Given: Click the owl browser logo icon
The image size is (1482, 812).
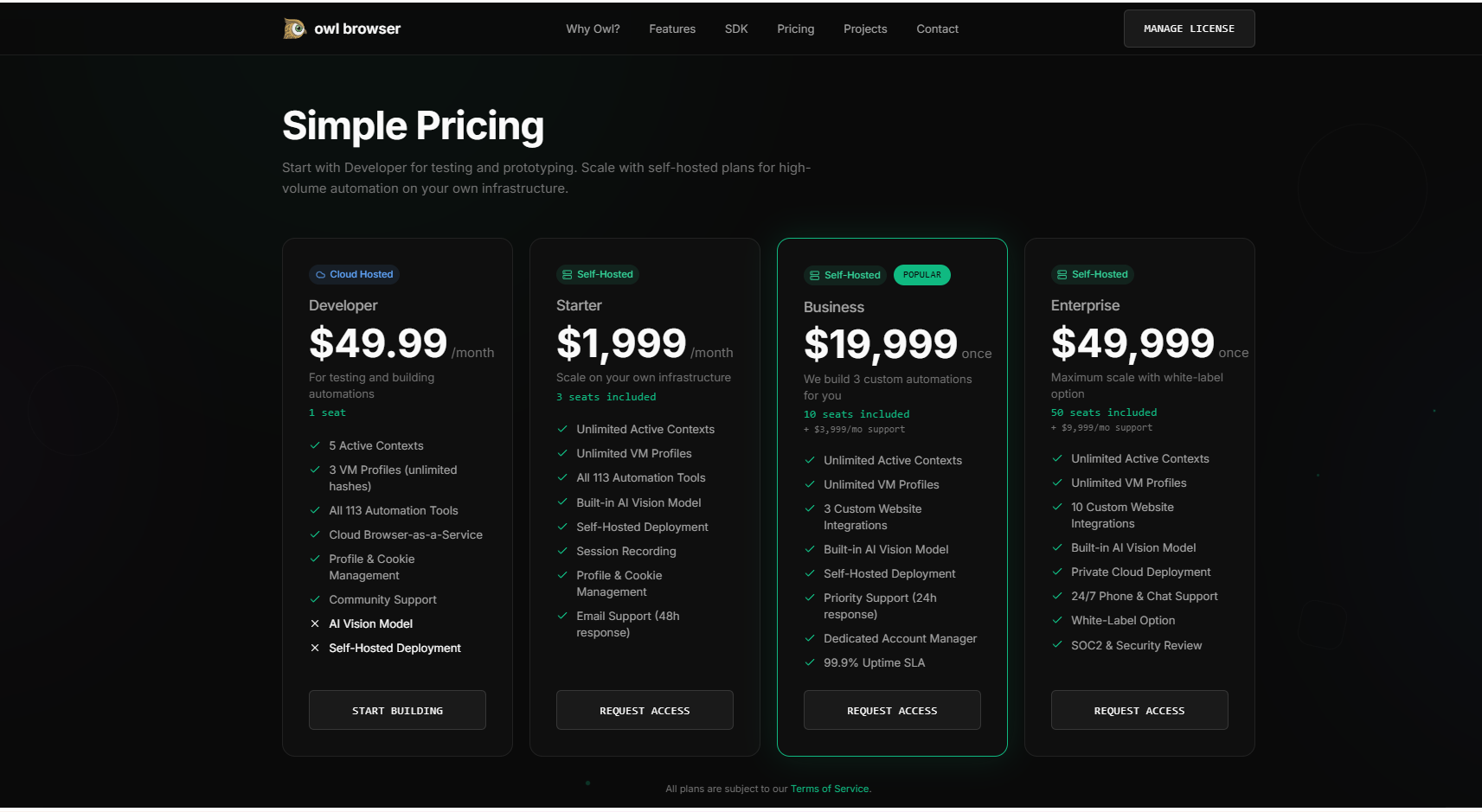Looking at the screenshot, I should 295,29.
